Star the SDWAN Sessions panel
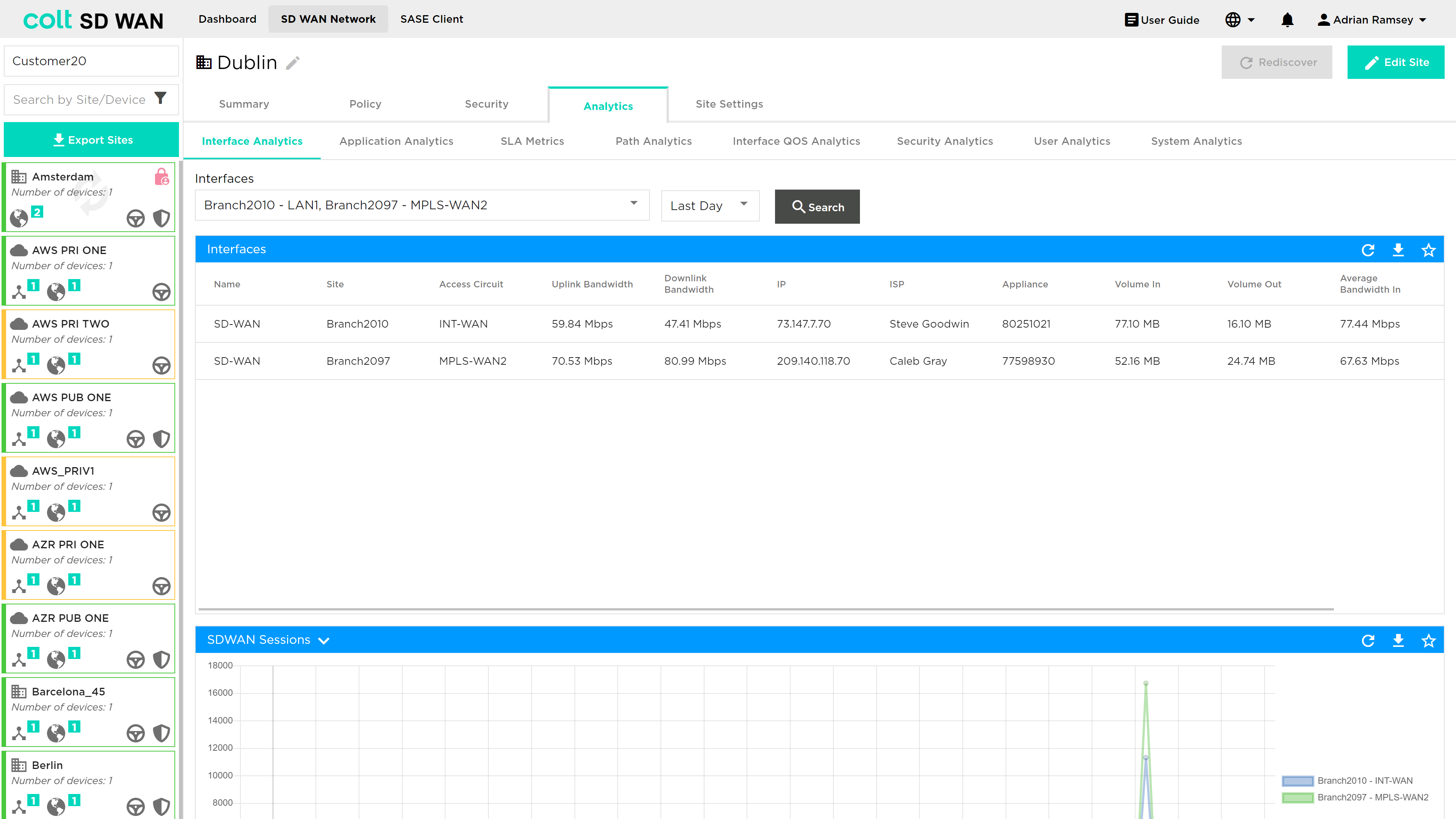This screenshot has height=819, width=1456. coord(1428,640)
